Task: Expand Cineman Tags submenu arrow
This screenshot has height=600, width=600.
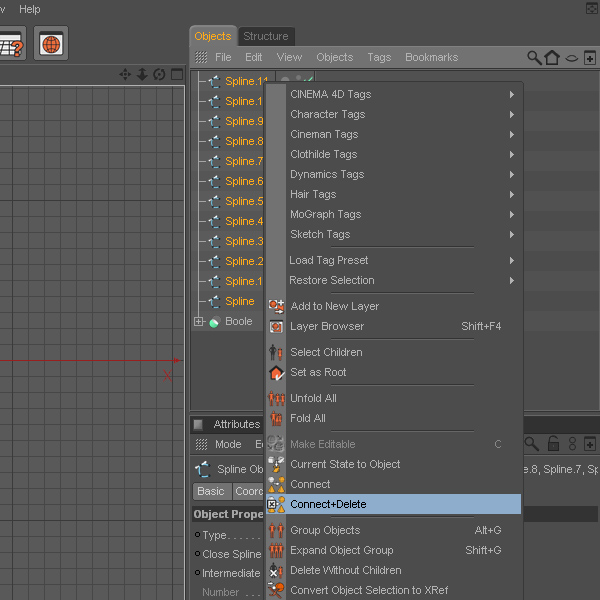Action: coord(512,134)
